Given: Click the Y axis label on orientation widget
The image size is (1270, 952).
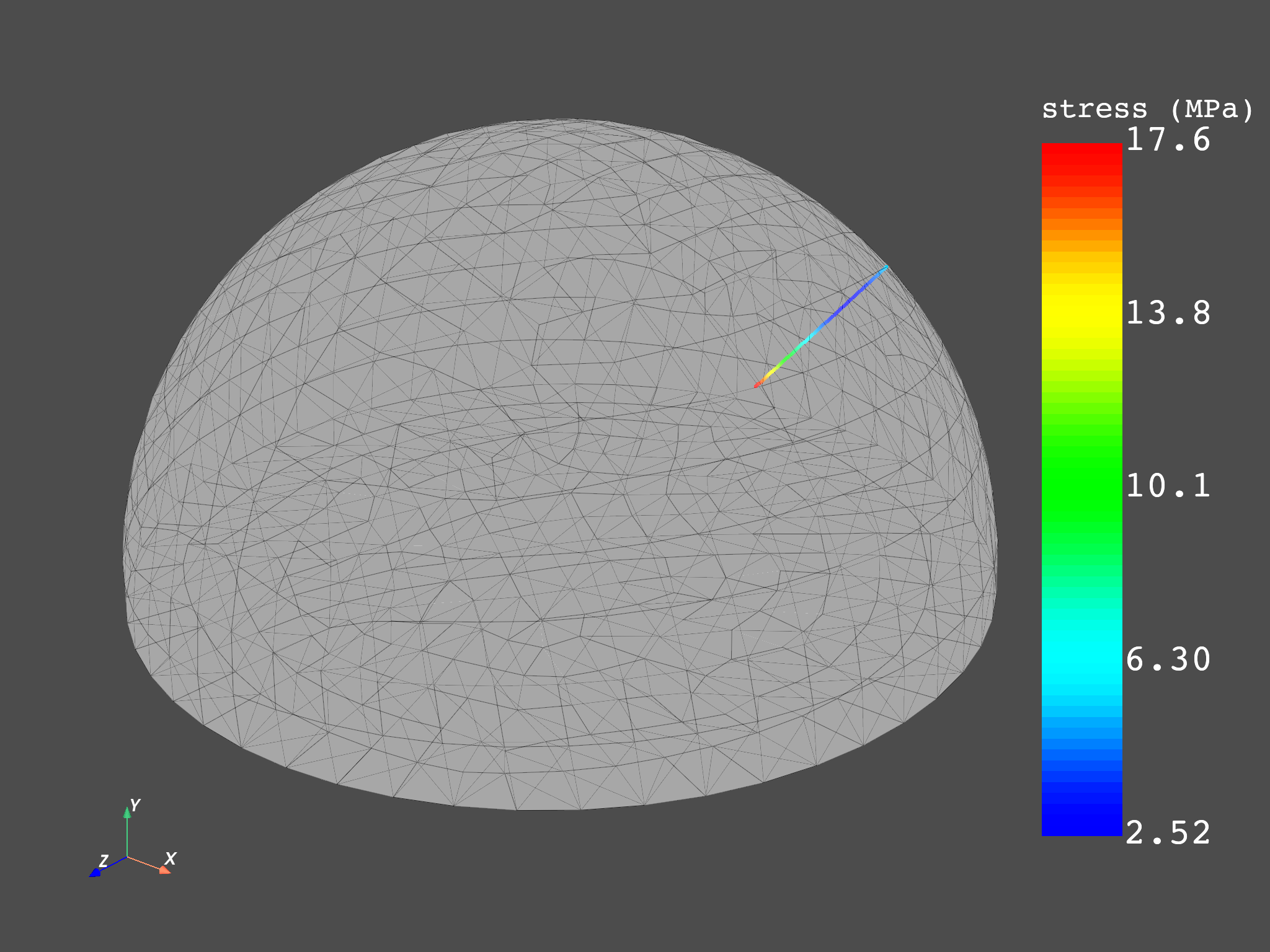Looking at the screenshot, I should tap(135, 805).
